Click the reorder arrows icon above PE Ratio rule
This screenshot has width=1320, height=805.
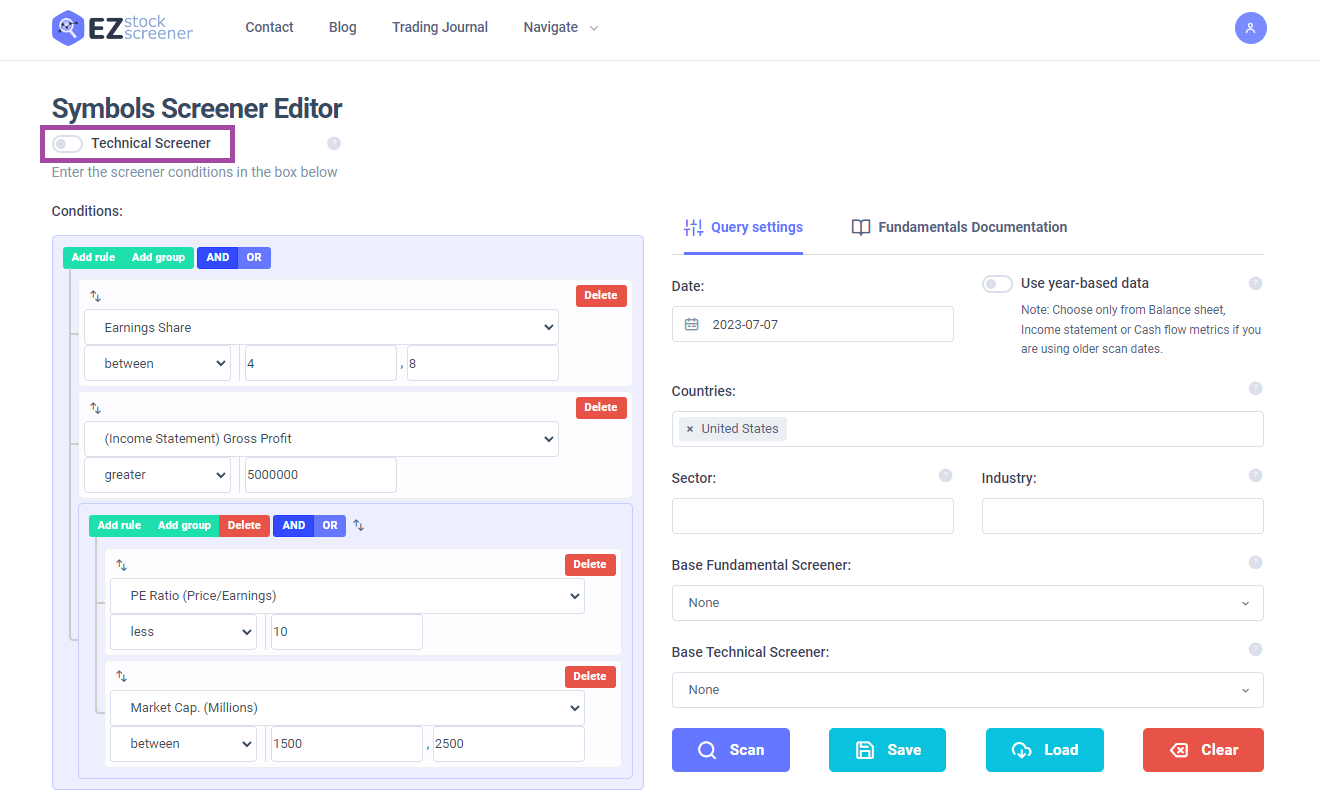(x=122, y=565)
